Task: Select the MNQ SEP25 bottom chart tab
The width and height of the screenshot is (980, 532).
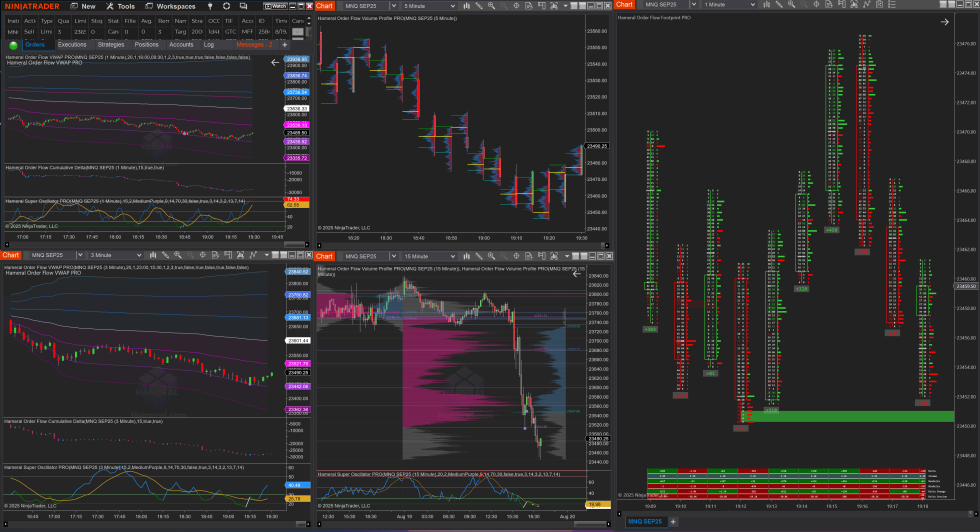Action: [x=644, y=521]
